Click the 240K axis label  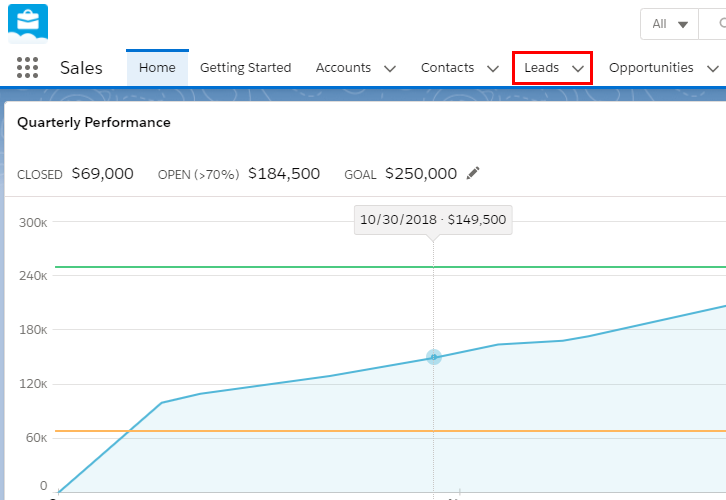[x=33, y=276]
